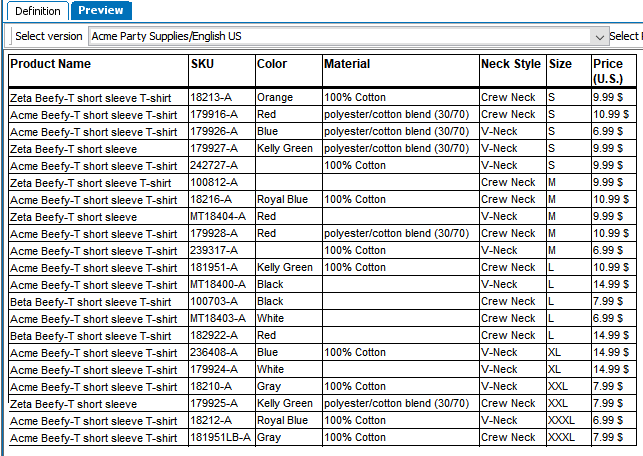Image resolution: width=643 pixels, height=456 pixels.
Task: Click the XXXL size in the 18212-A row
Action: [561, 421]
